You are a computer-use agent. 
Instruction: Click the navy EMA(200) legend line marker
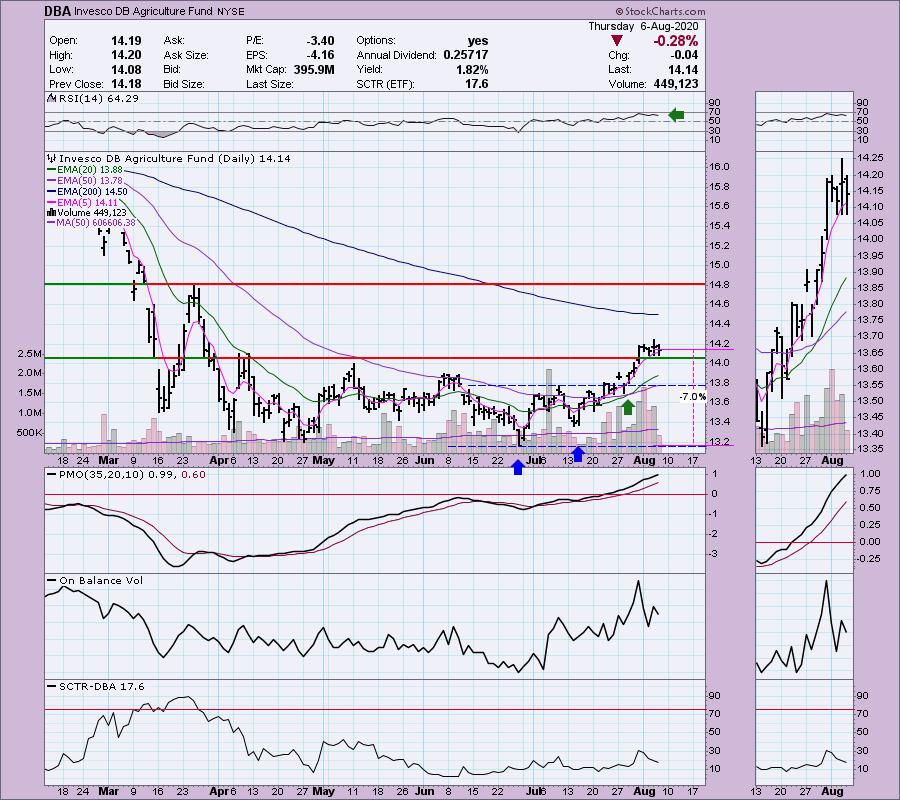52,192
